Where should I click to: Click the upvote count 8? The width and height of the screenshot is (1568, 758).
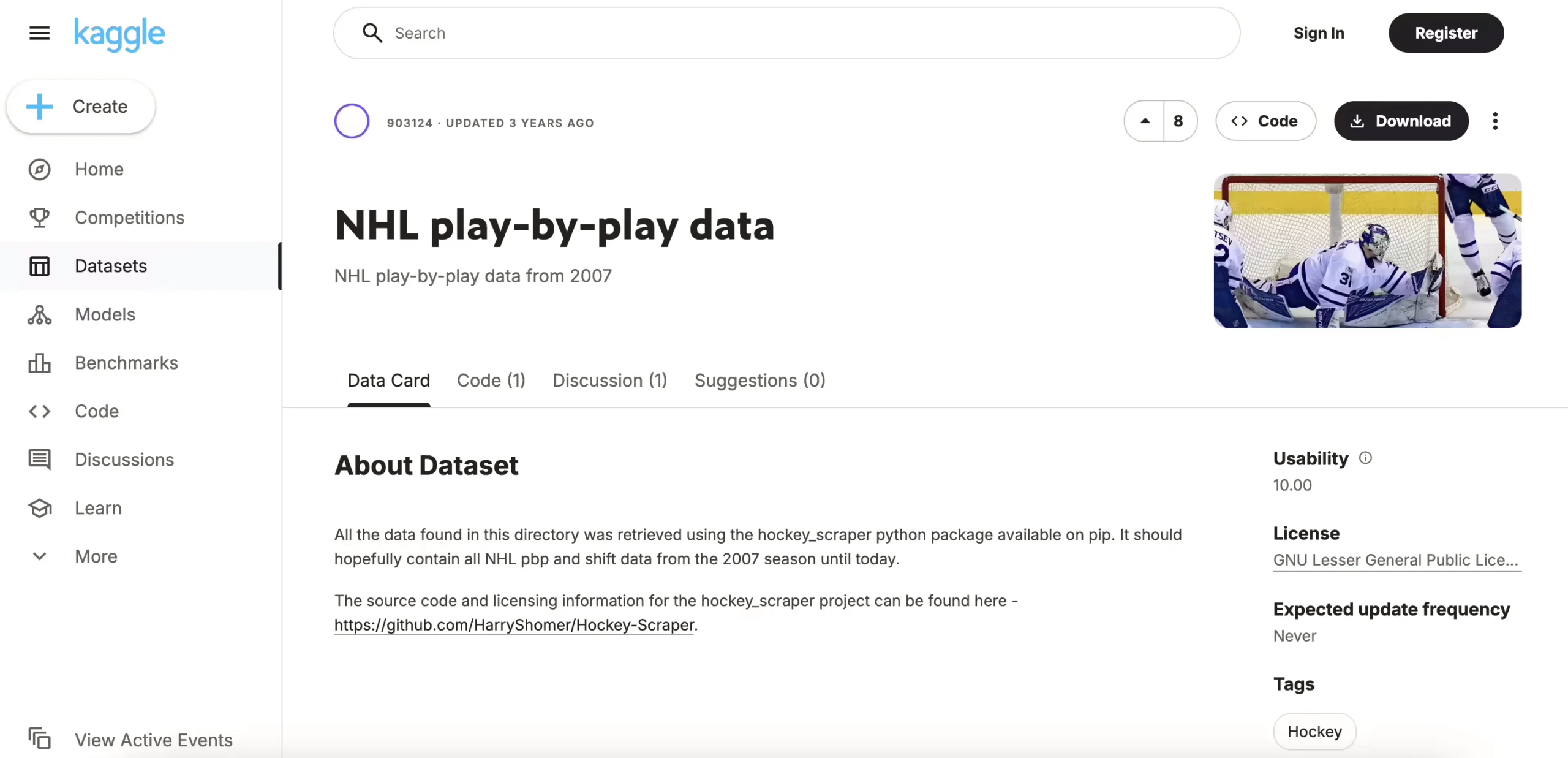point(1179,121)
